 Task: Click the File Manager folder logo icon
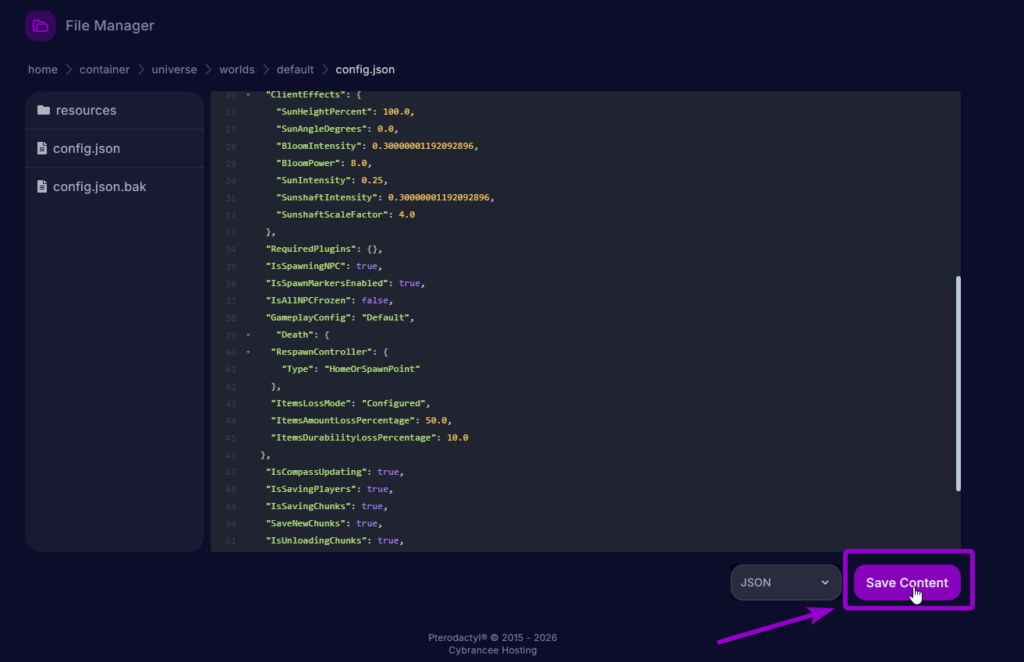[40, 26]
